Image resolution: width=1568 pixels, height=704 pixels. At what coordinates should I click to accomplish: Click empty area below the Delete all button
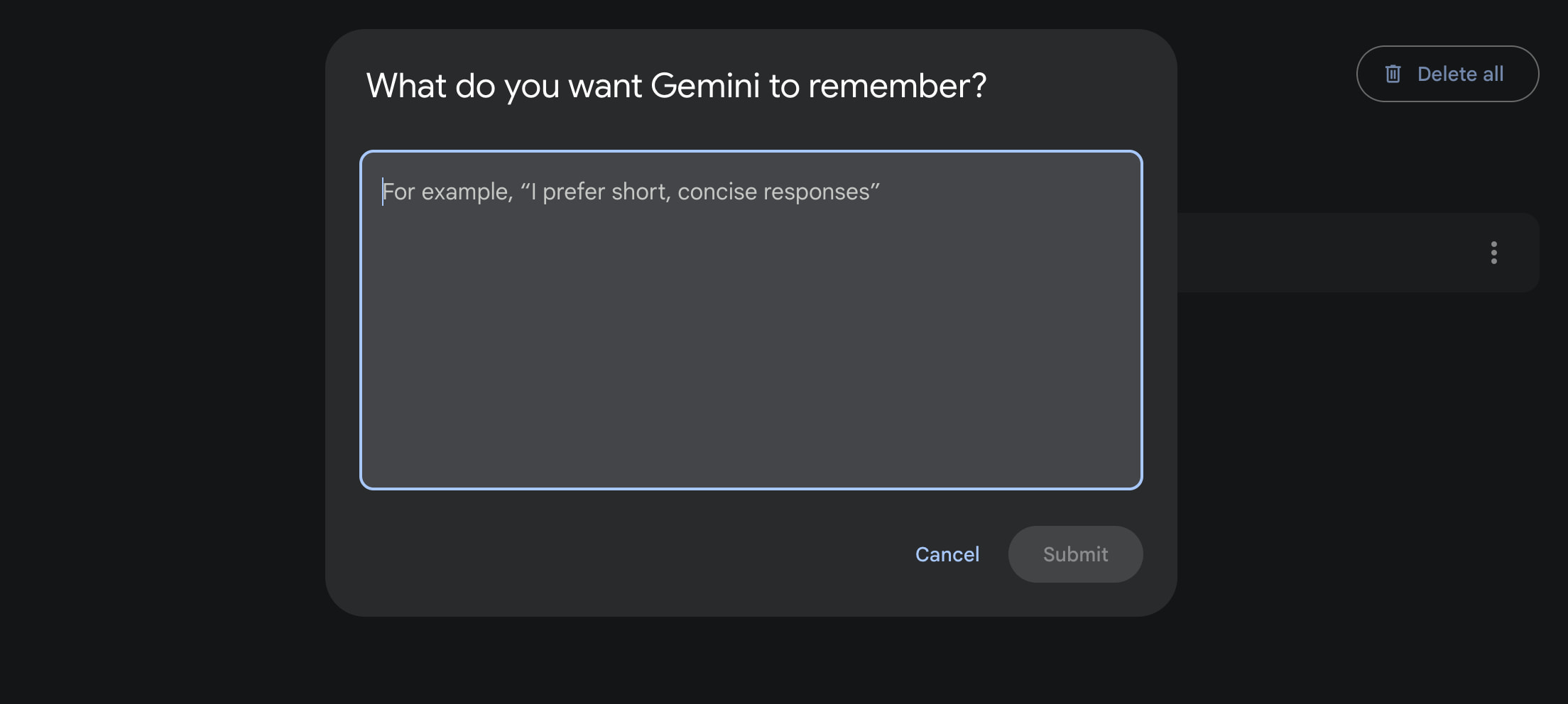[1447, 156]
